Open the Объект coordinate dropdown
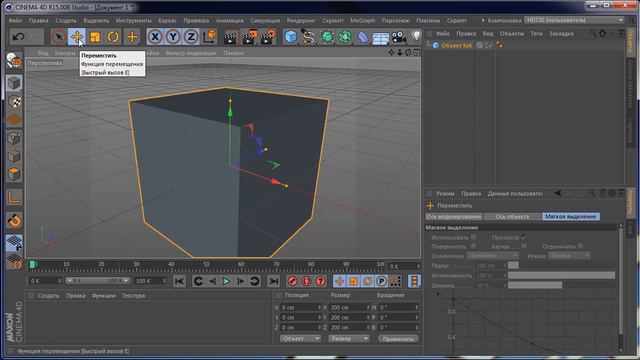Screen dimensions: 640x360 [x=300, y=339]
